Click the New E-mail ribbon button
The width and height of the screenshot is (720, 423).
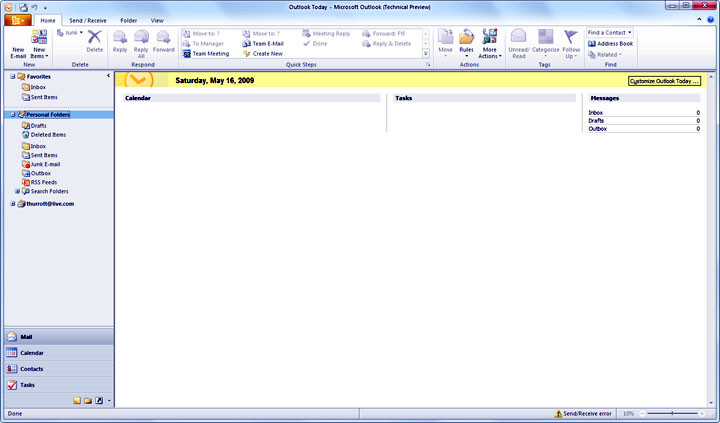pyautogui.click(x=18, y=45)
